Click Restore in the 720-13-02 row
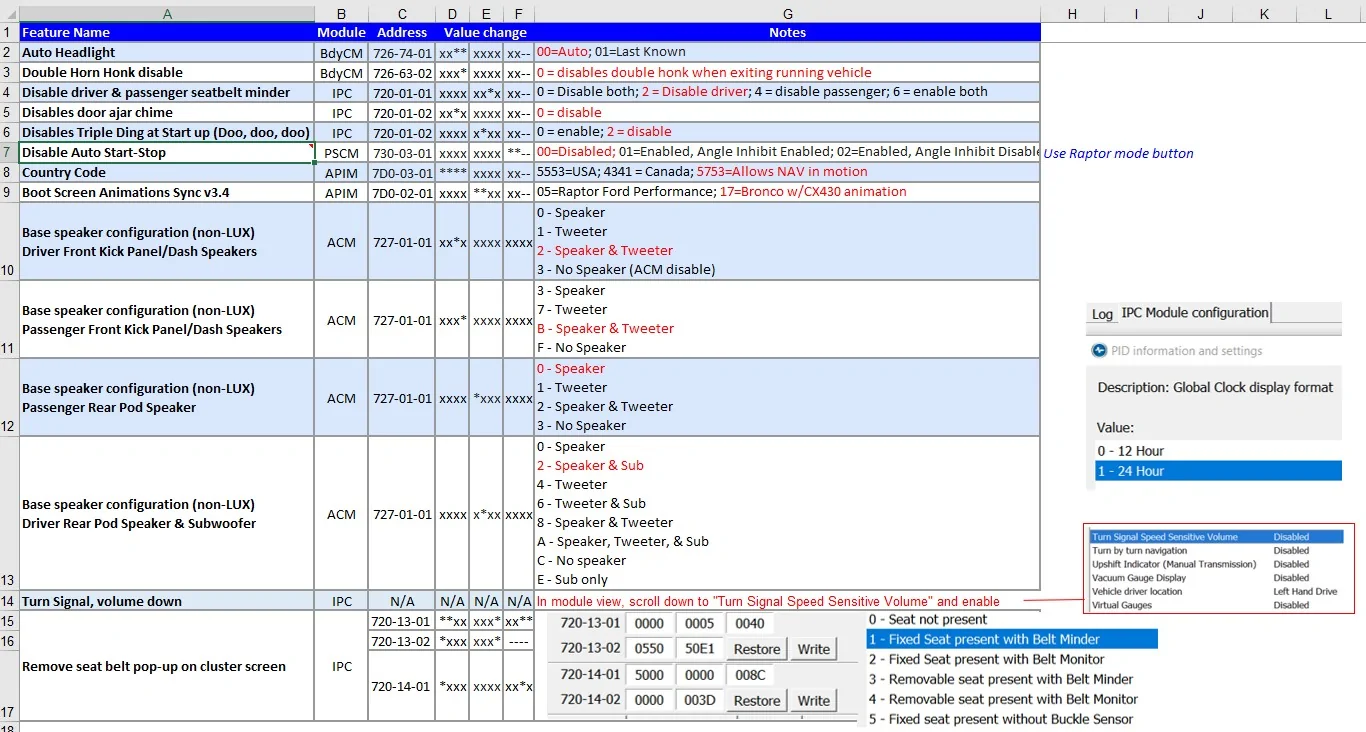The height and width of the screenshot is (732, 1366). (x=757, y=649)
